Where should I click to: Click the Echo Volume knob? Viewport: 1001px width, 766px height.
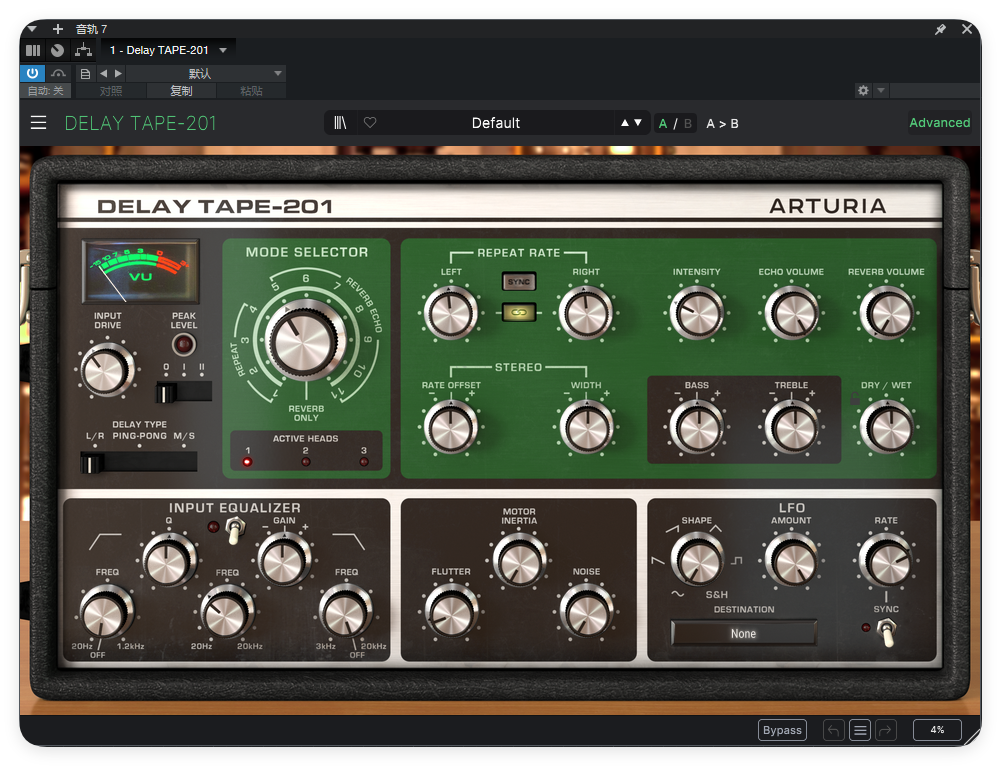tap(792, 313)
